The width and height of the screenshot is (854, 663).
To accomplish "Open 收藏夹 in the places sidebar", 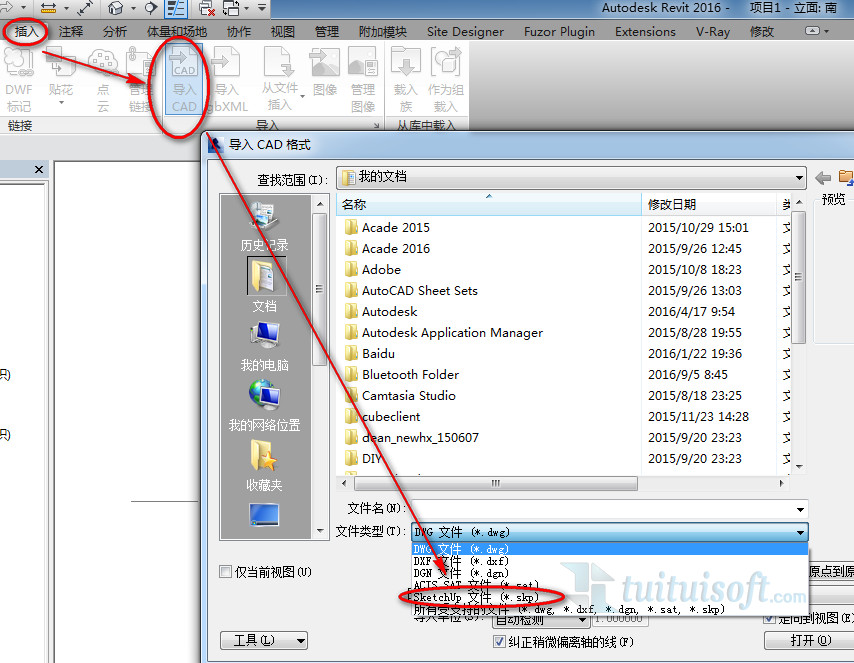I will coord(264,465).
